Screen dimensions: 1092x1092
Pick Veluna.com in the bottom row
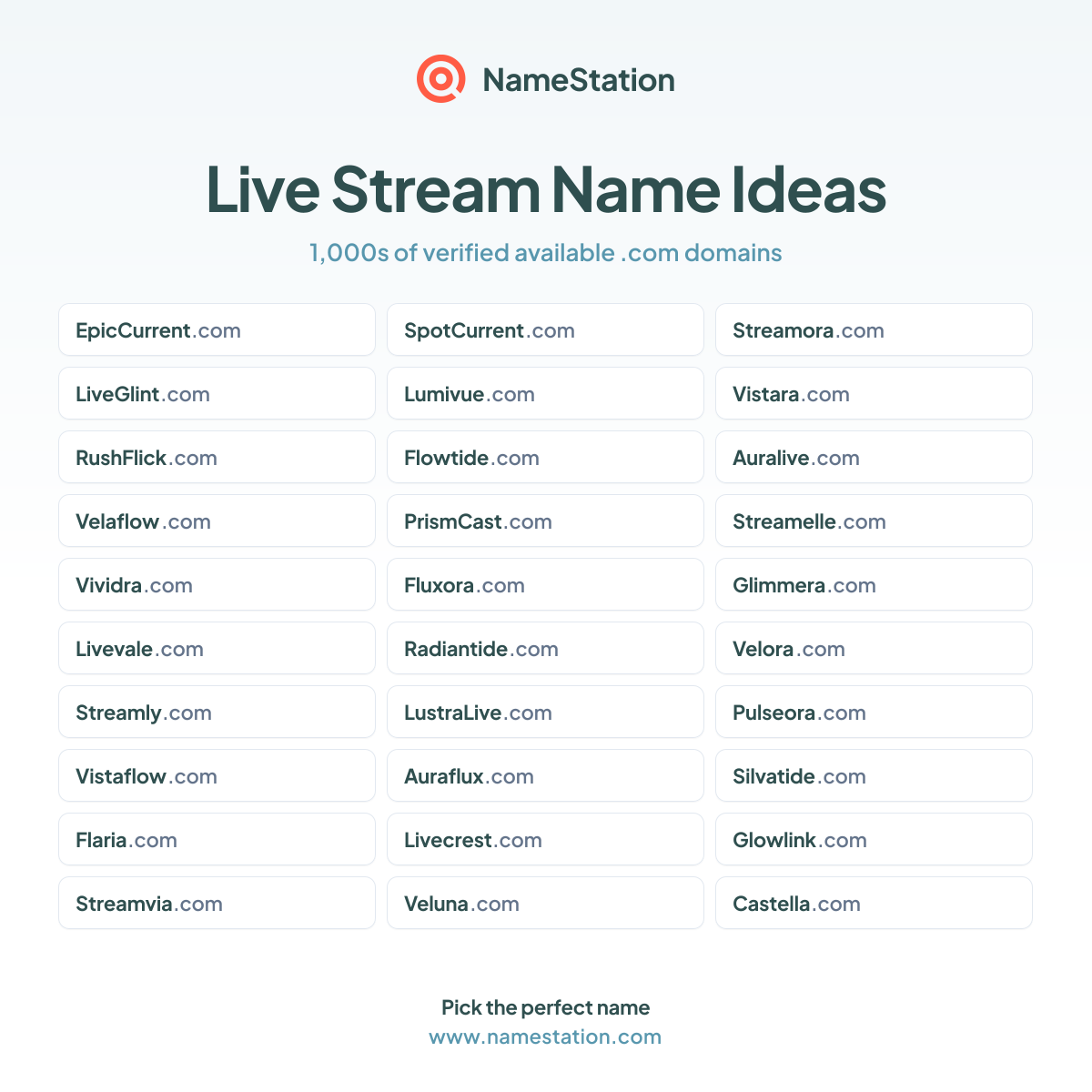545,903
